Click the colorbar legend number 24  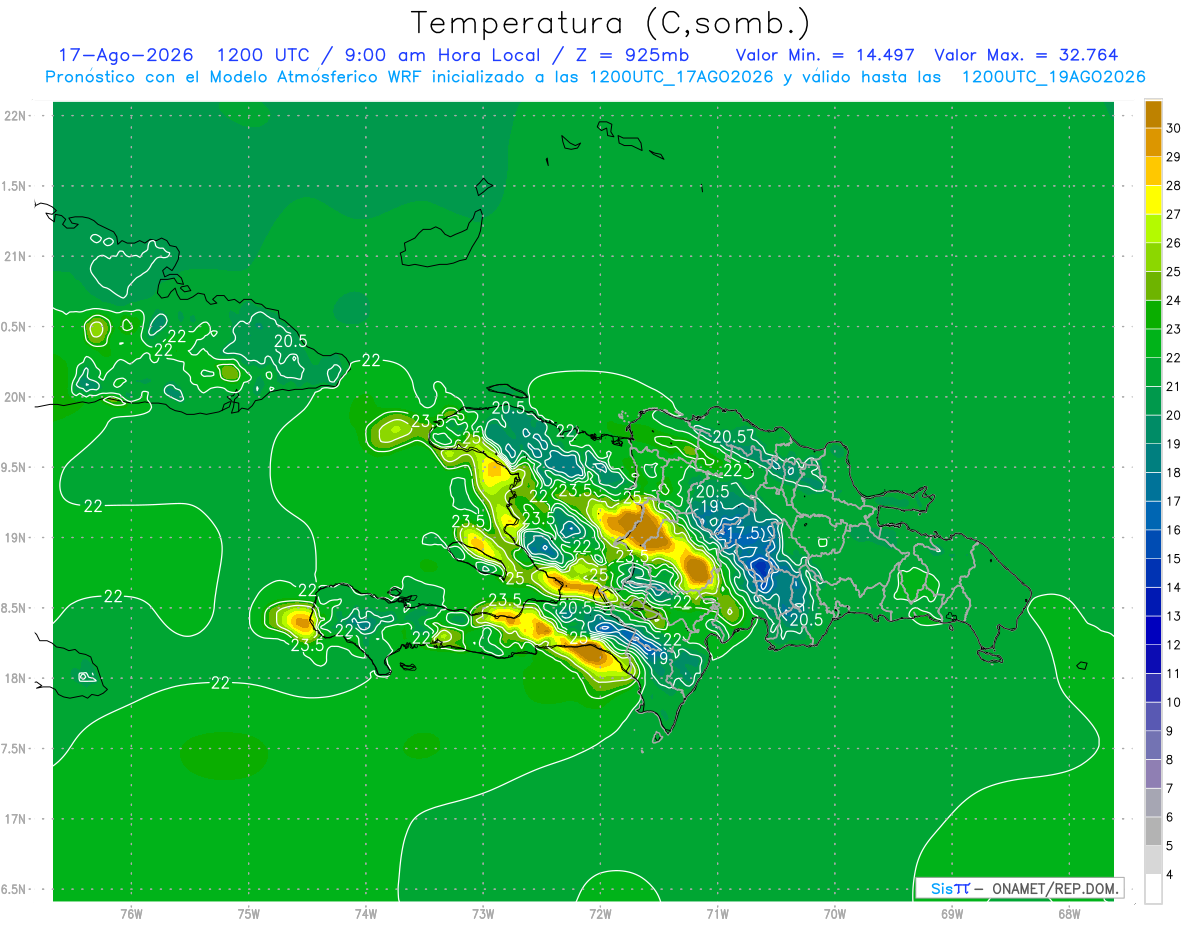pos(1174,300)
